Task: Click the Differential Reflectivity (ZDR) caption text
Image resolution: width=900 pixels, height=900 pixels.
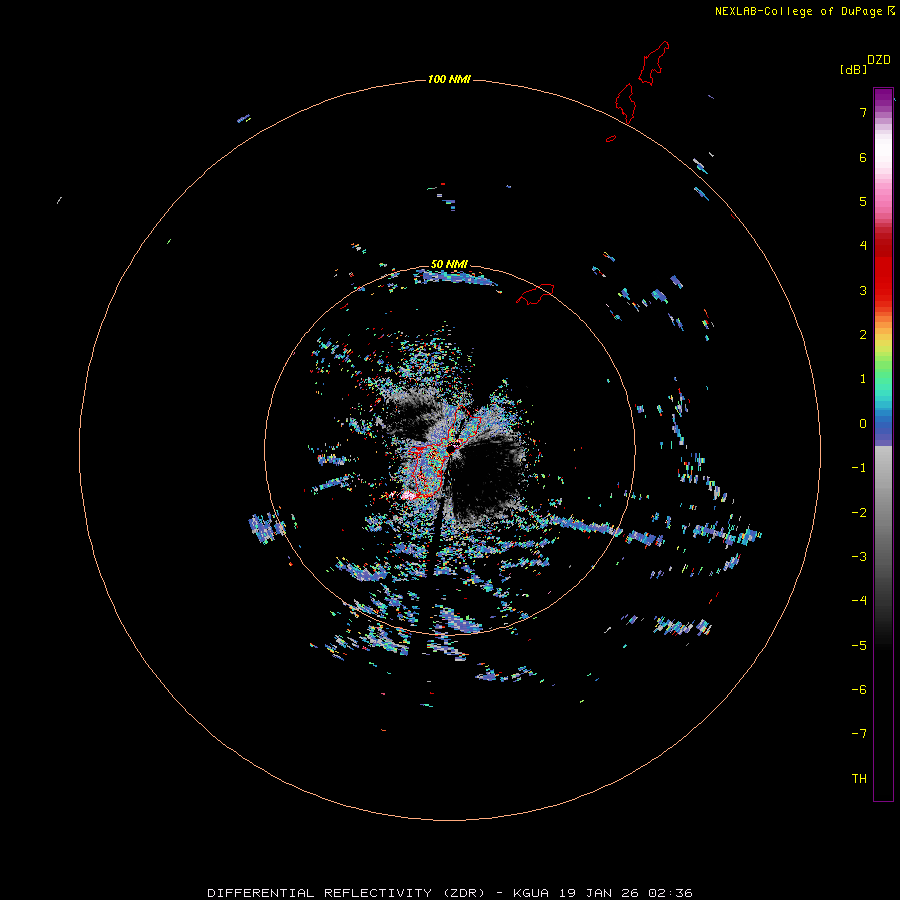Action: tap(347, 893)
